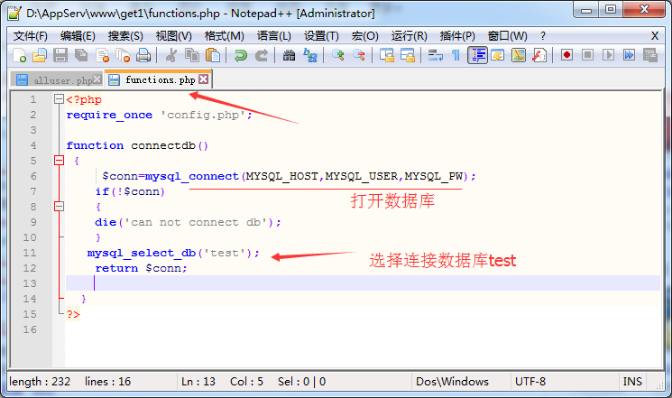672x398 pixels.
Task: Collapse the fold marker on line 8
Action: coord(59,206)
